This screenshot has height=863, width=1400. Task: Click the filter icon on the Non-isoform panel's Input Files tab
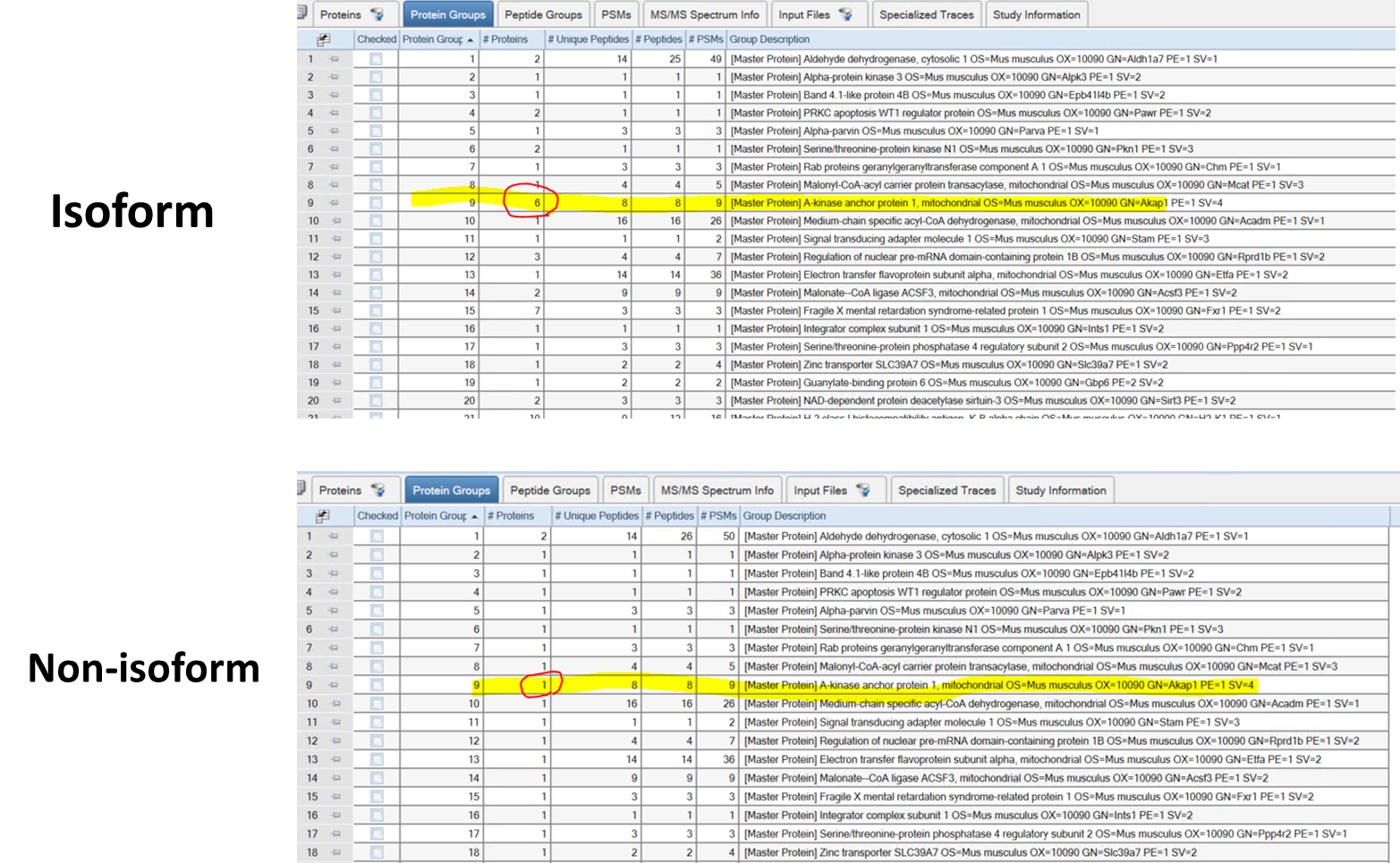tap(863, 490)
